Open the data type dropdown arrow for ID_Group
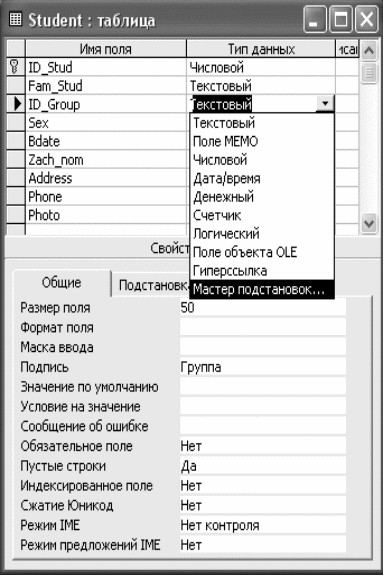This screenshot has height=576, width=384. [325, 104]
